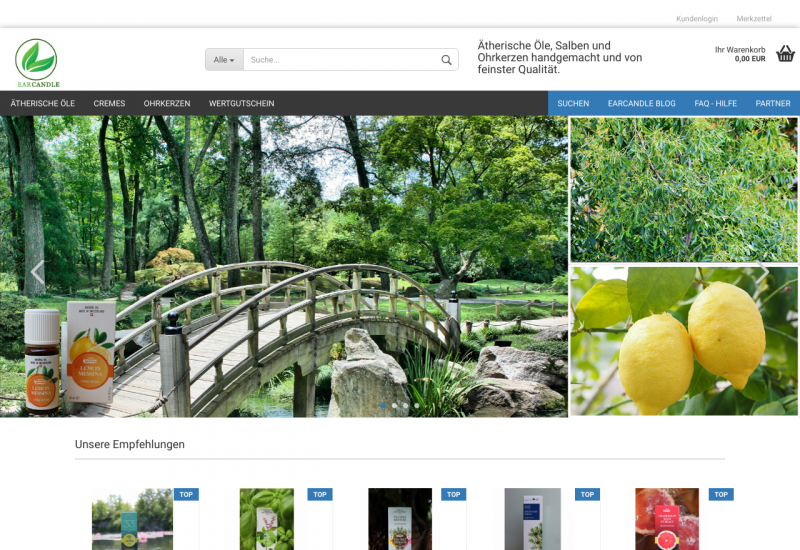Open the Wertgutschein page
The width and height of the screenshot is (800, 550).
pos(241,103)
